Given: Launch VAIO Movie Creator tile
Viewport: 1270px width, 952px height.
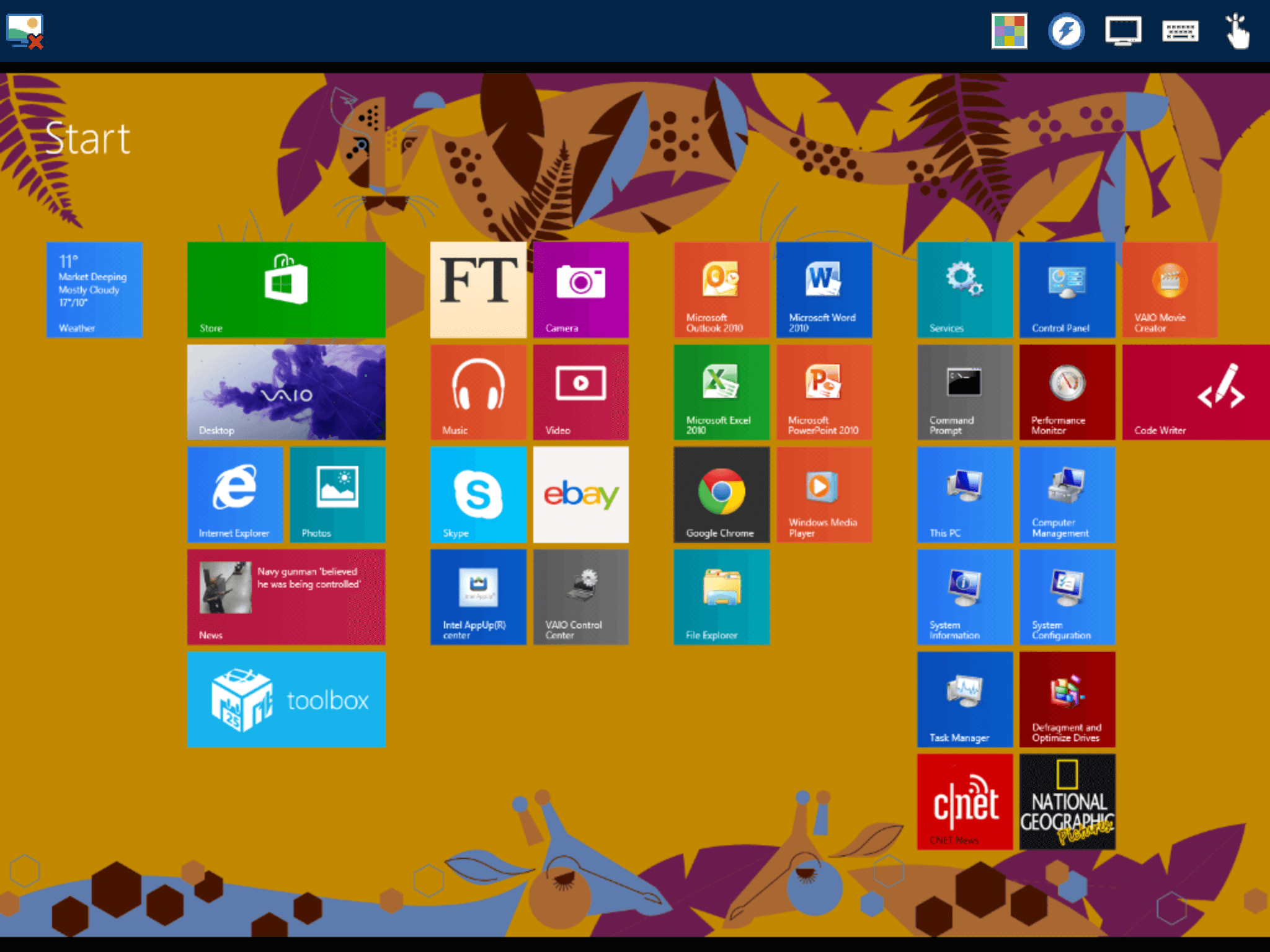Looking at the screenshot, I should point(1170,289).
